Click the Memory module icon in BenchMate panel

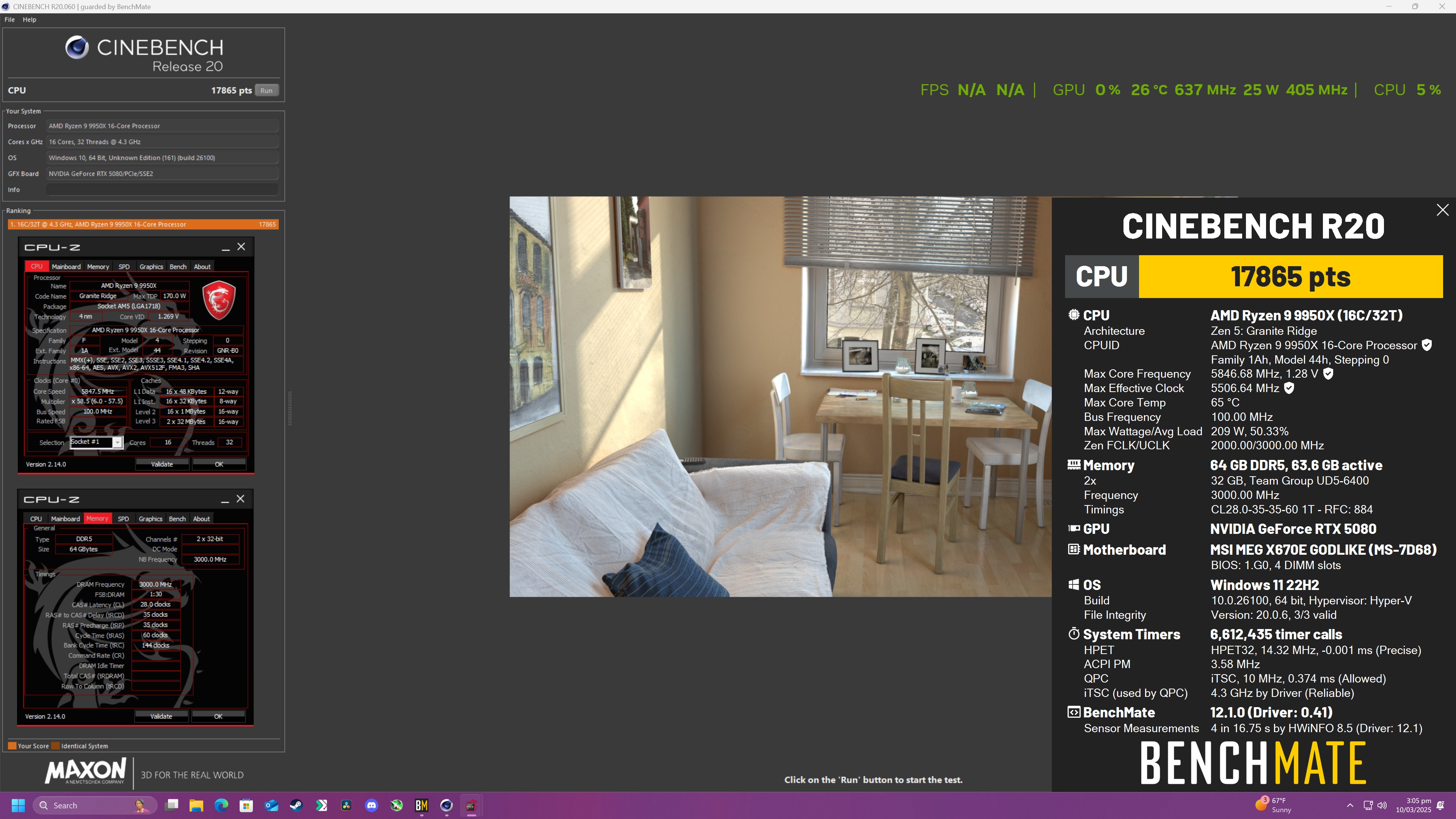(1074, 464)
